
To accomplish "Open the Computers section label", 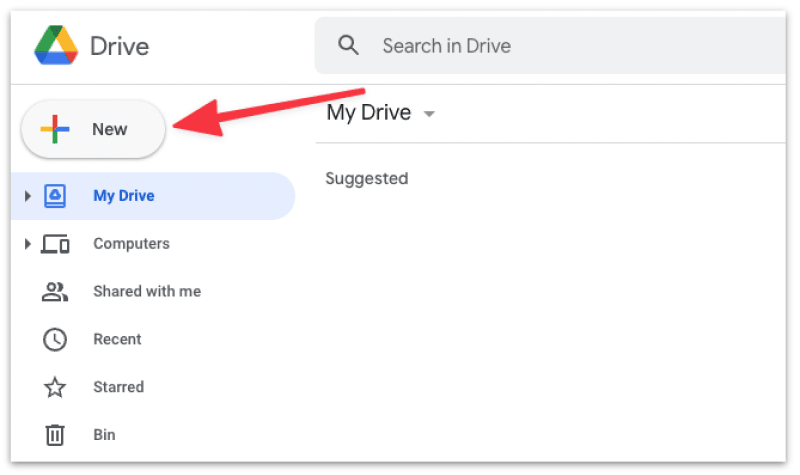I will [x=131, y=244].
